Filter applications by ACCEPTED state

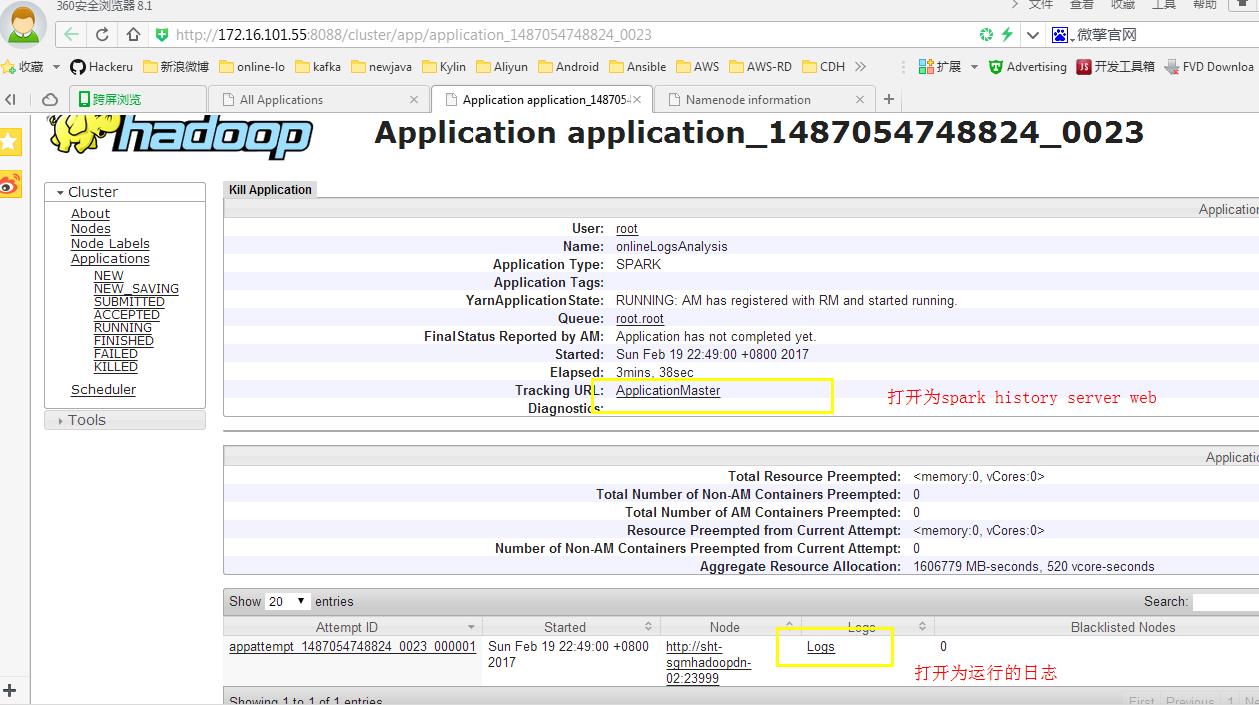127,314
